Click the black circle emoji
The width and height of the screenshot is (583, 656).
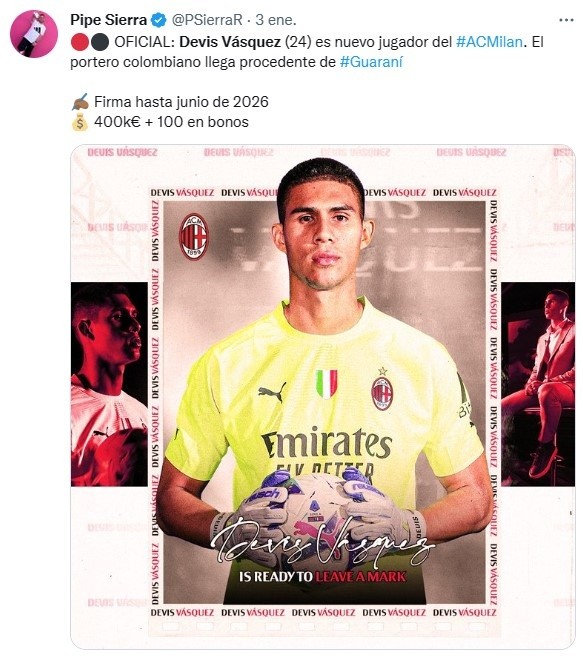(x=100, y=42)
